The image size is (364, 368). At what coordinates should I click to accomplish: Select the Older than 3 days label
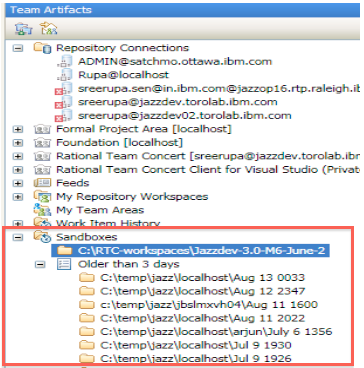point(129,264)
